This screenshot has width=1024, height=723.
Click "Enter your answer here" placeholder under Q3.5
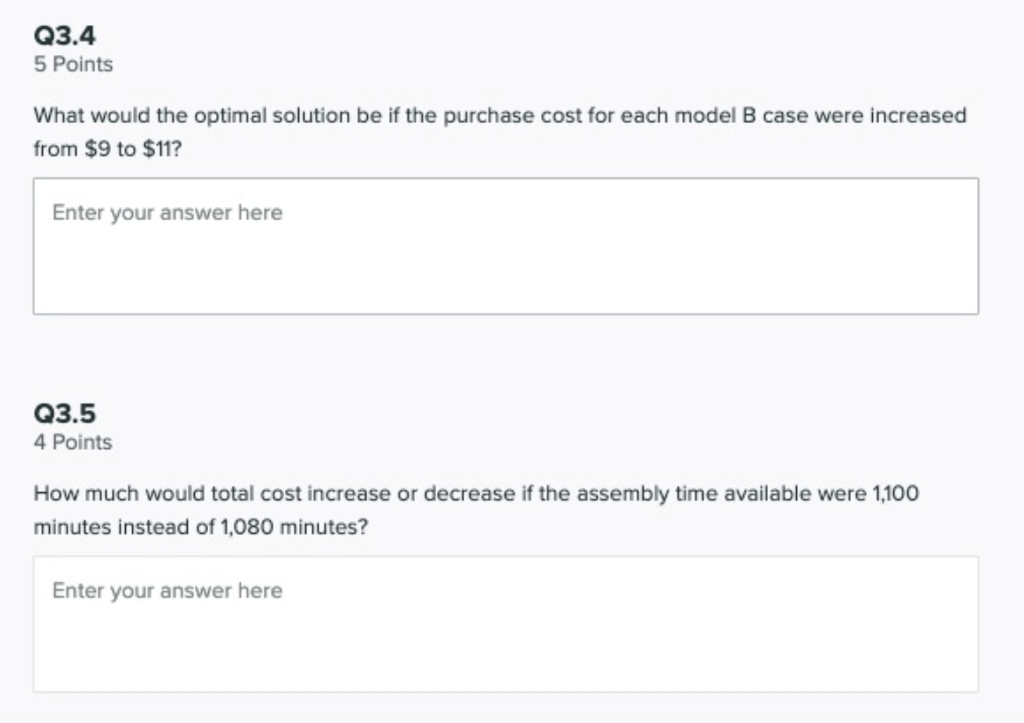point(167,591)
